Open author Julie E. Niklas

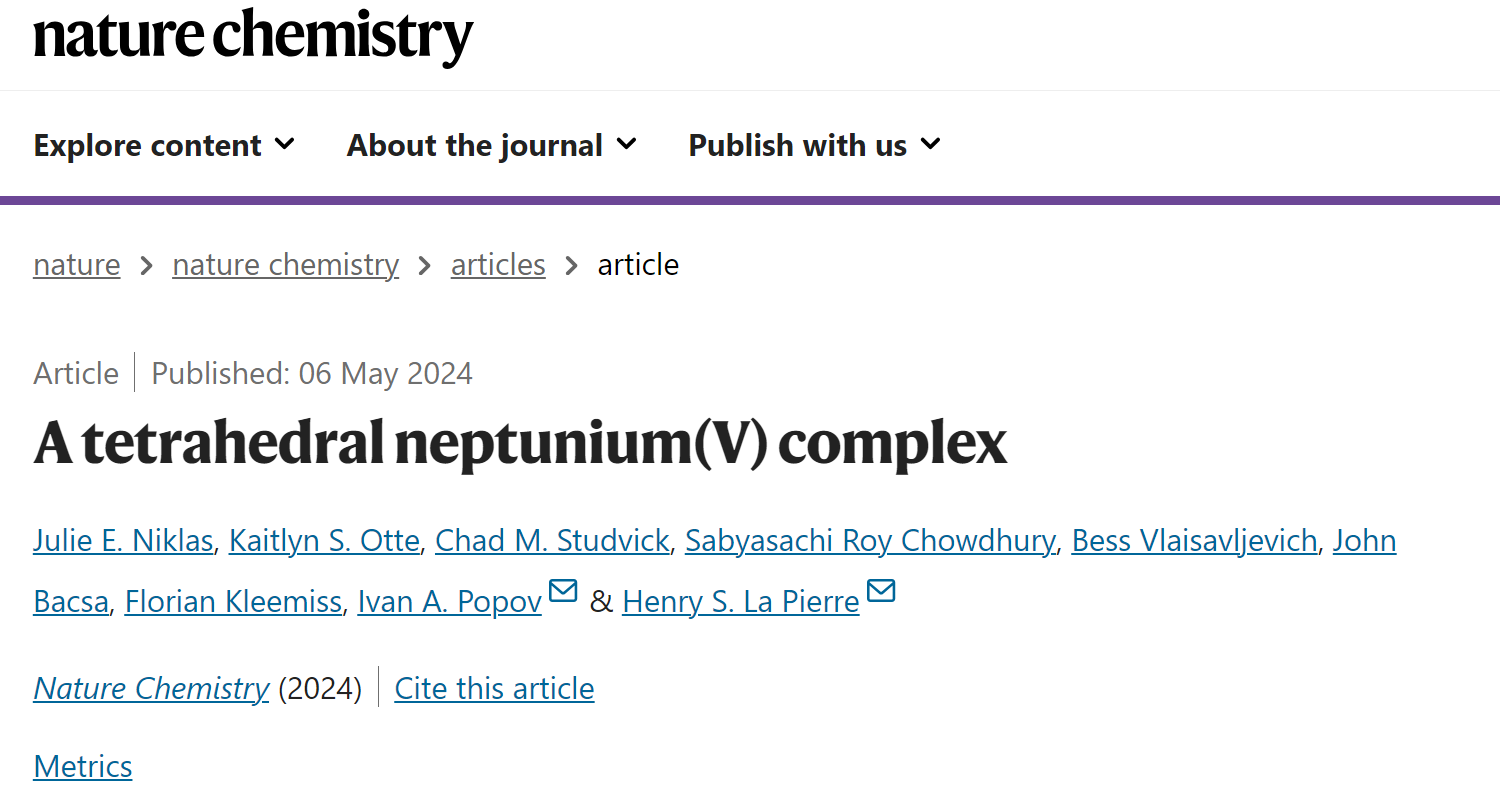[x=123, y=541]
